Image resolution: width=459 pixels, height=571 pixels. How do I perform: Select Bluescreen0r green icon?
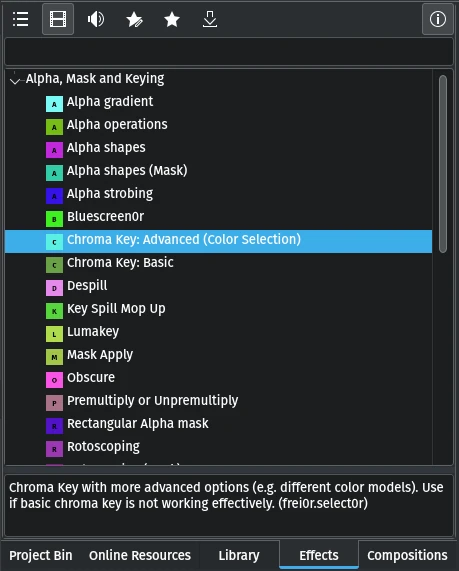tap(54, 219)
